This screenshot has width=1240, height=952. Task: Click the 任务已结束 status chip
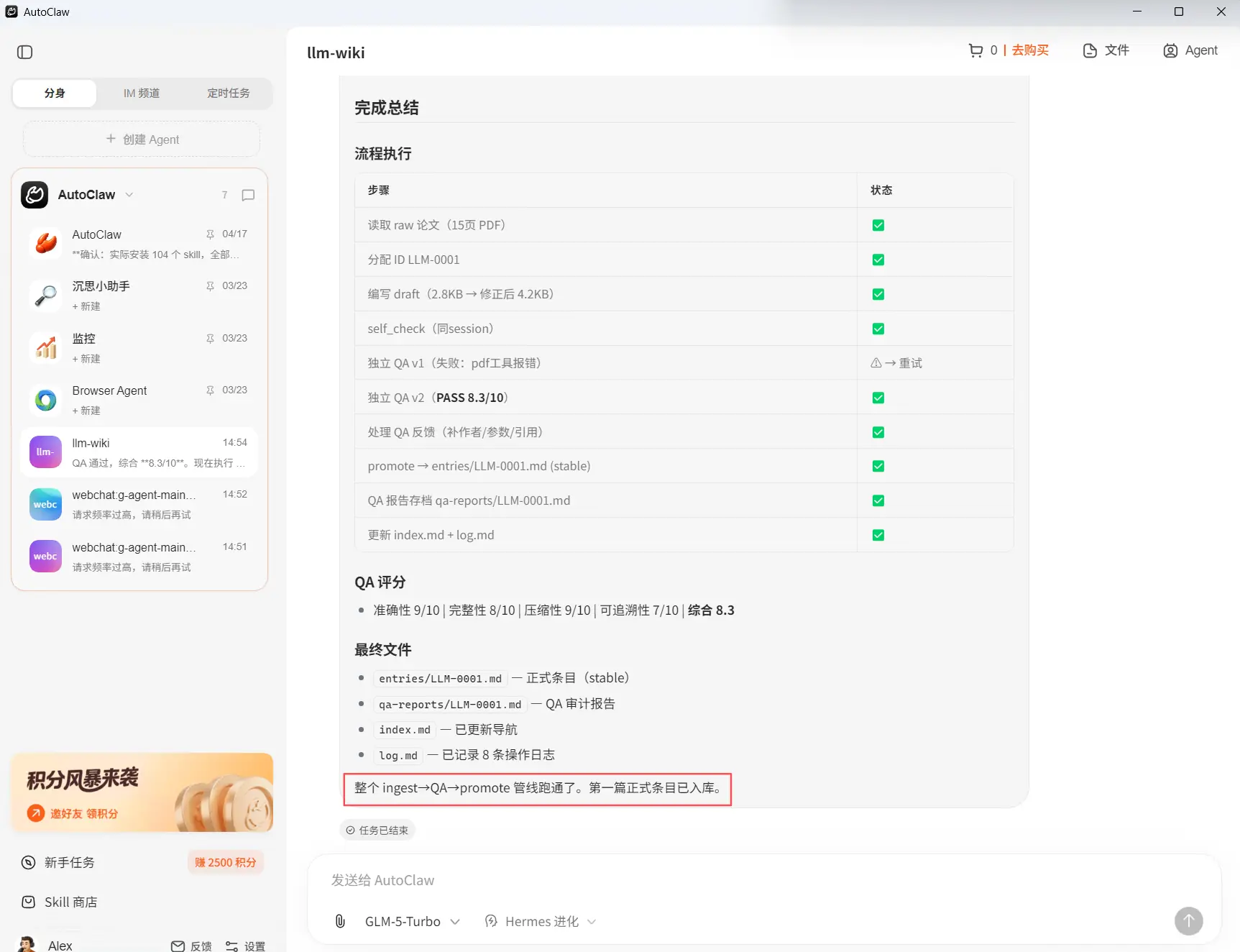point(377,830)
